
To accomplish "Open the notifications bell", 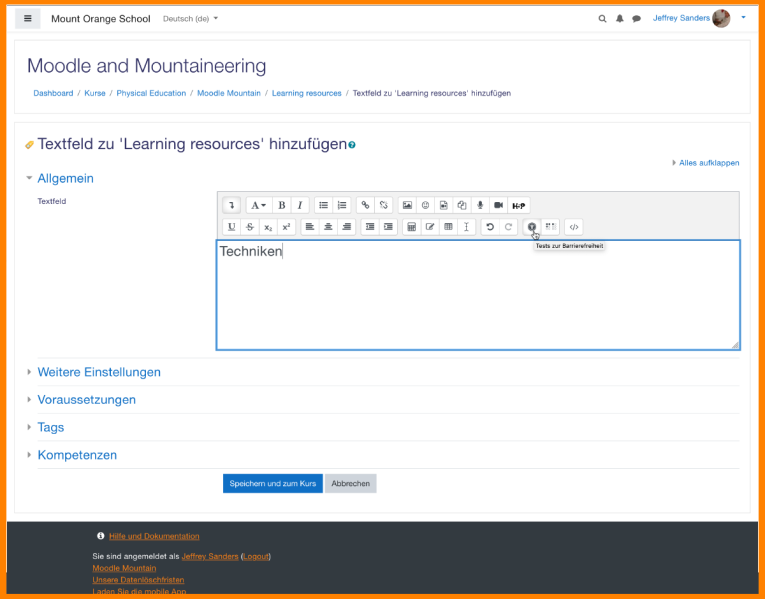I will [620, 19].
